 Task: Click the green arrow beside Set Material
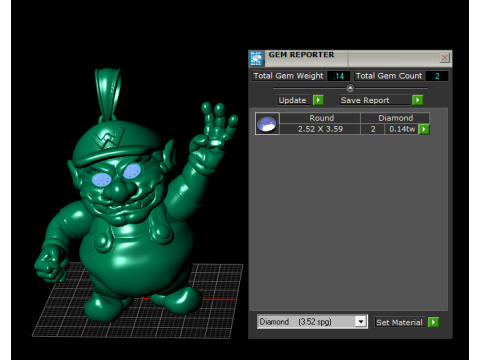pos(433,322)
